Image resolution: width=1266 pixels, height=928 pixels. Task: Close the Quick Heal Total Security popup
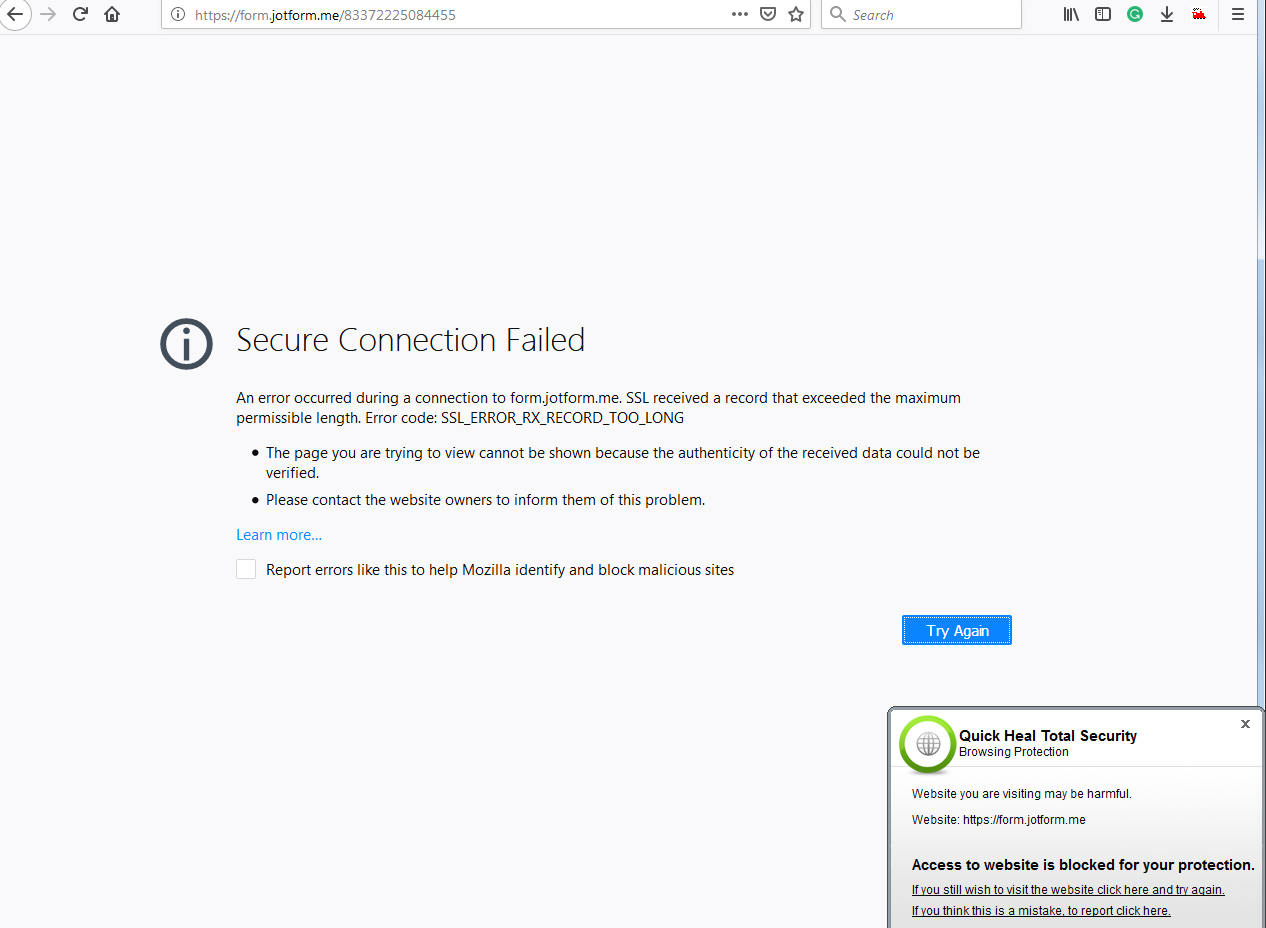tap(1245, 724)
